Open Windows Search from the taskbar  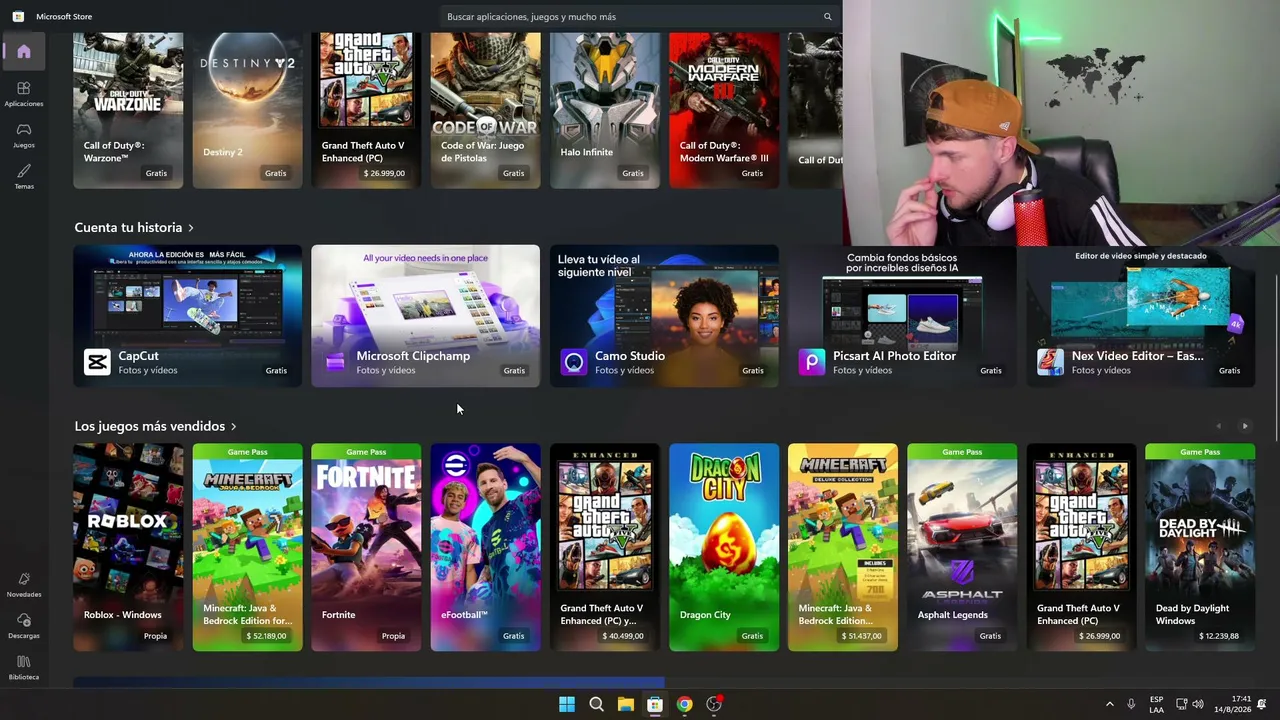[x=596, y=704]
